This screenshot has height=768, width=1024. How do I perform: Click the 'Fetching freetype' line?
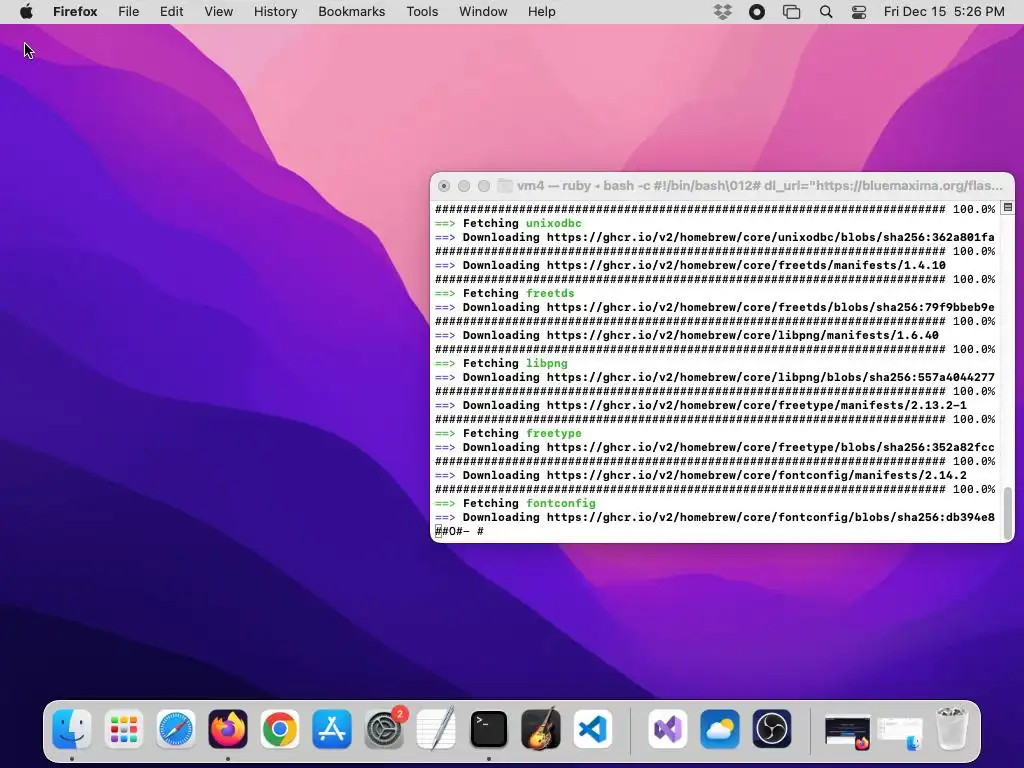pos(508,433)
